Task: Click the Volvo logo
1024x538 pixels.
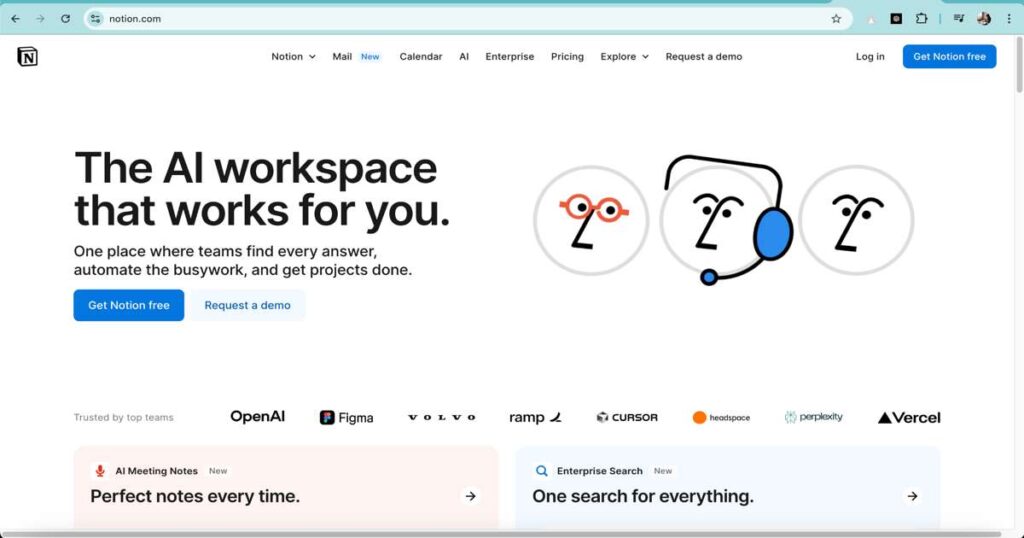Action: pos(441,417)
